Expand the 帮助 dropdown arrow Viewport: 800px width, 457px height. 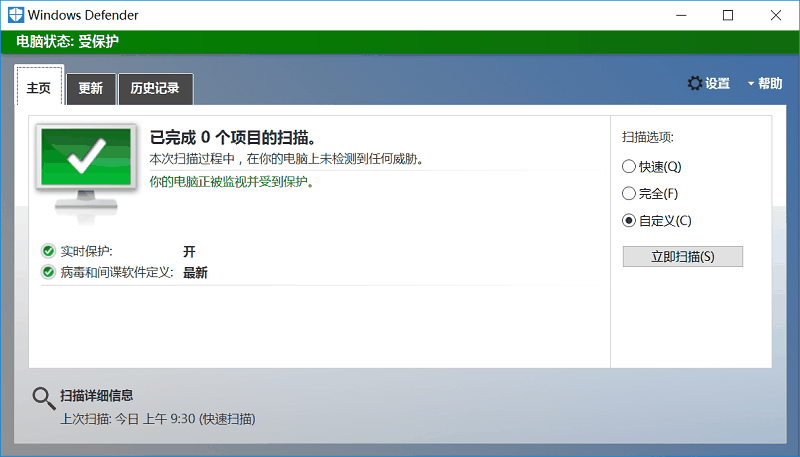[x=751, y=84]
